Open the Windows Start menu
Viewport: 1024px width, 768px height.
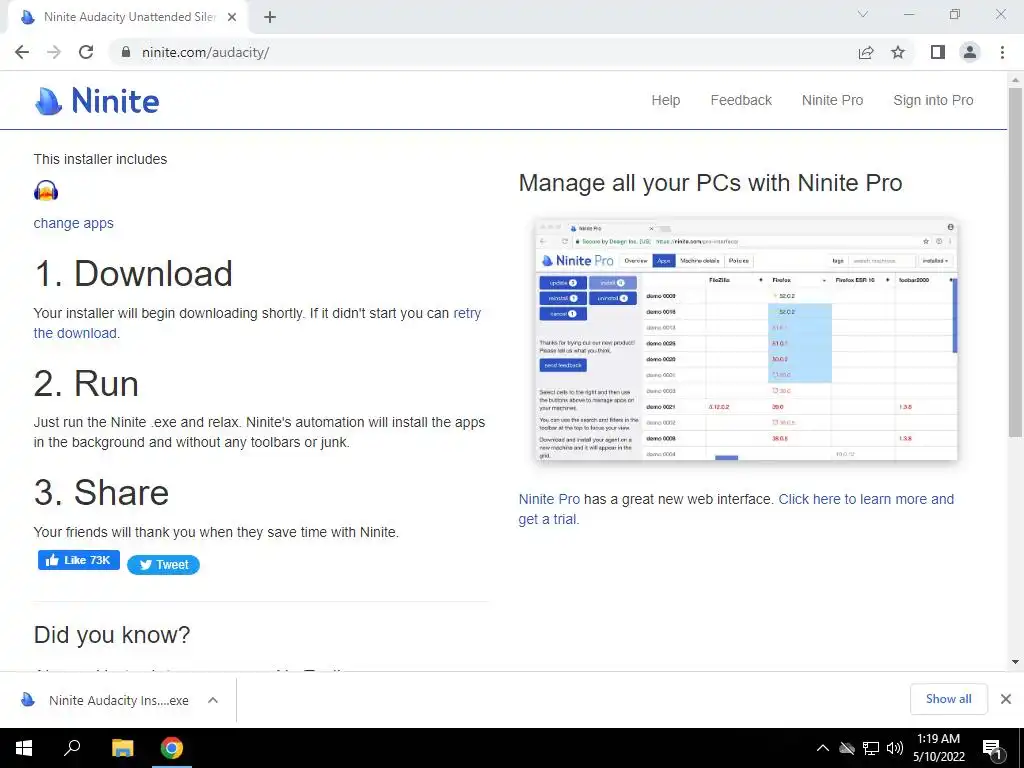(x=24, y=748)
